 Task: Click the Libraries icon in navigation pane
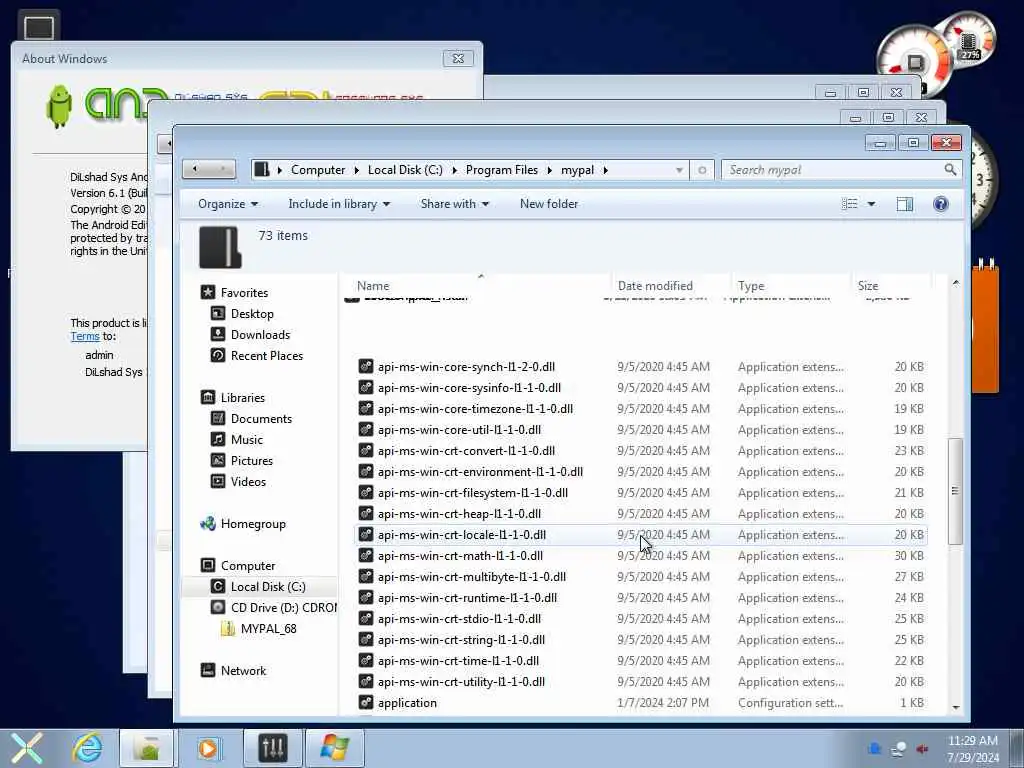point(208,397)
